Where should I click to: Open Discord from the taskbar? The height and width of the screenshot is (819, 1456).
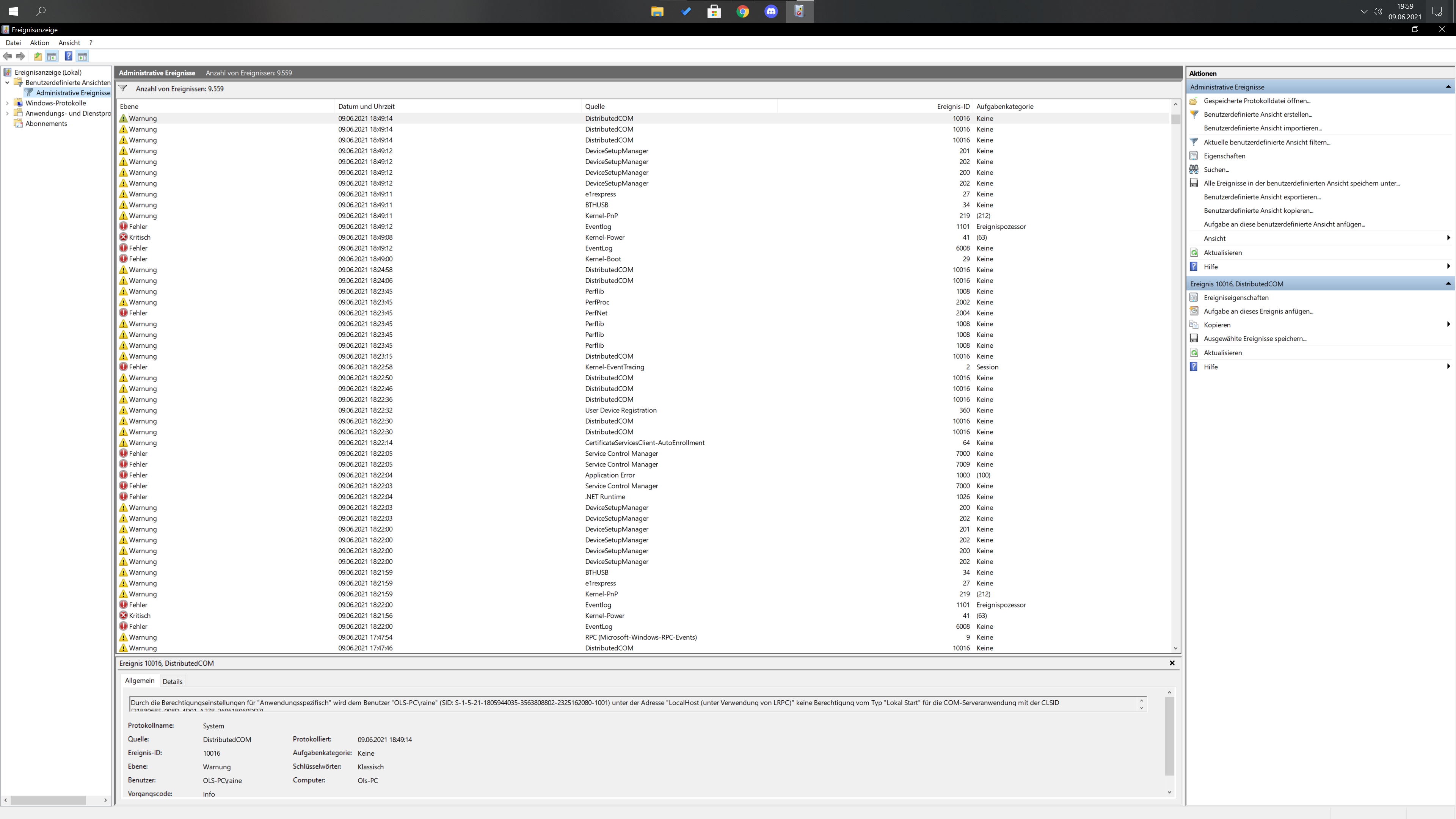click(771, 11)
